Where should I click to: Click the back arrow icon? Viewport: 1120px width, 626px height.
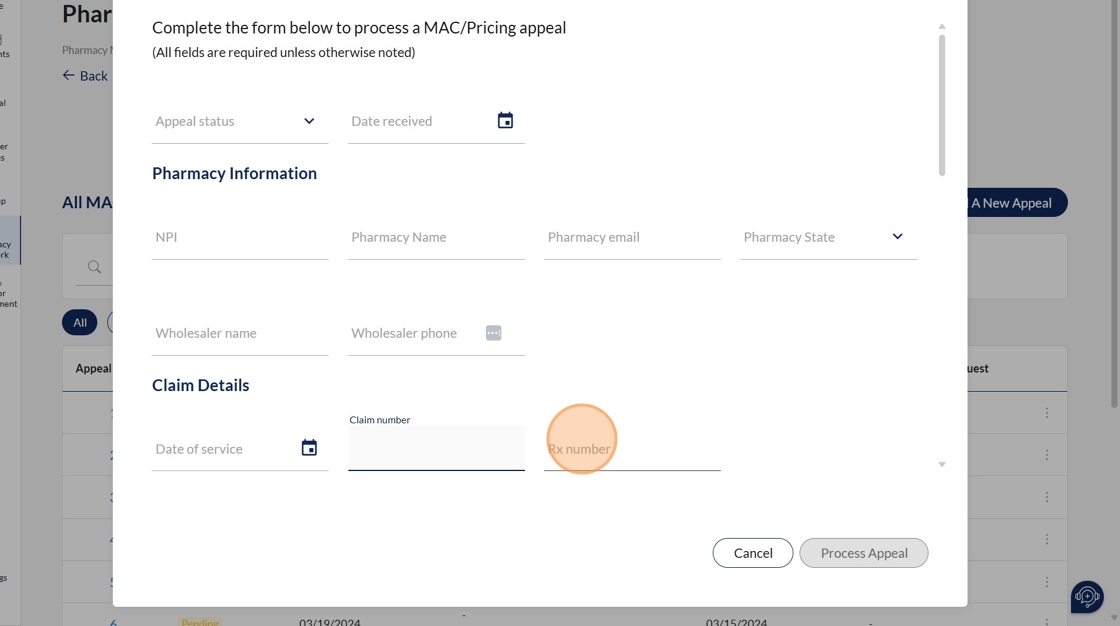point(69,75)
